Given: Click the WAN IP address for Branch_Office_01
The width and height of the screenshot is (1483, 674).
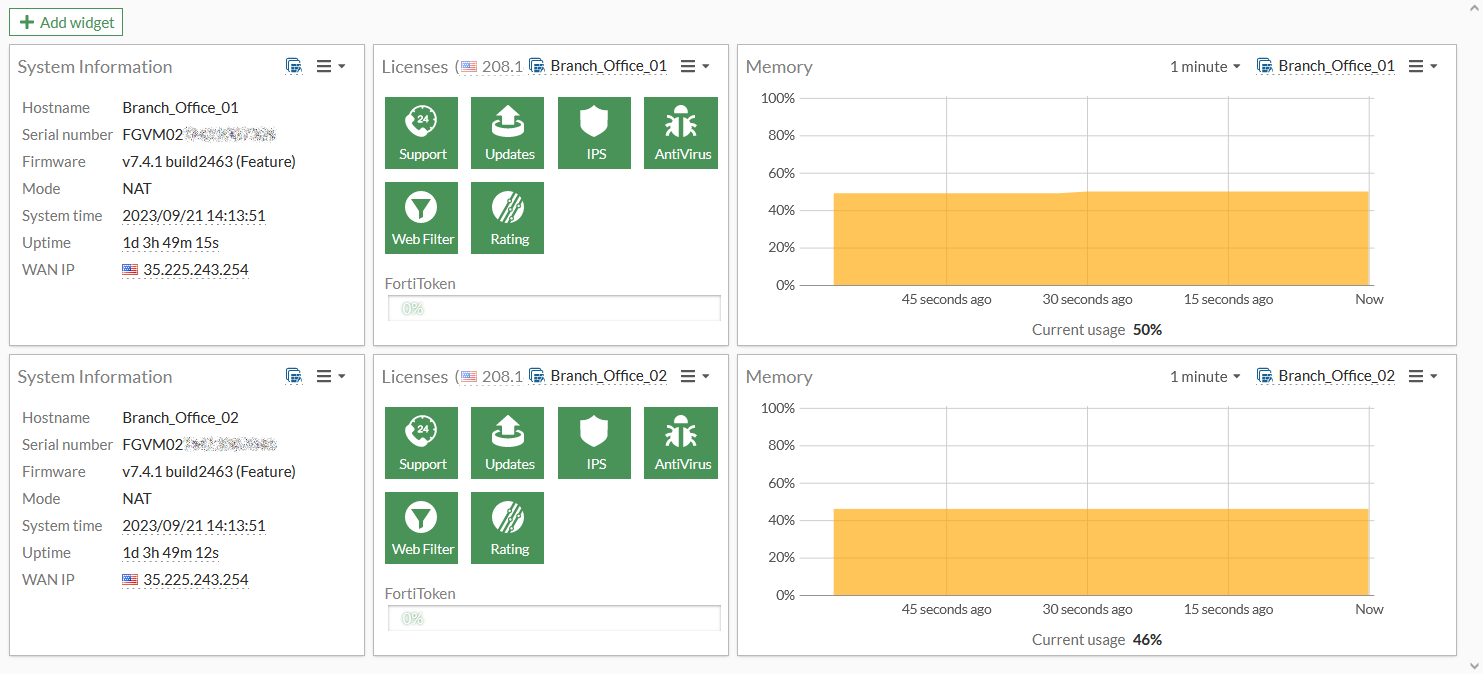Looking at the screenshot, I should (196, 270).
